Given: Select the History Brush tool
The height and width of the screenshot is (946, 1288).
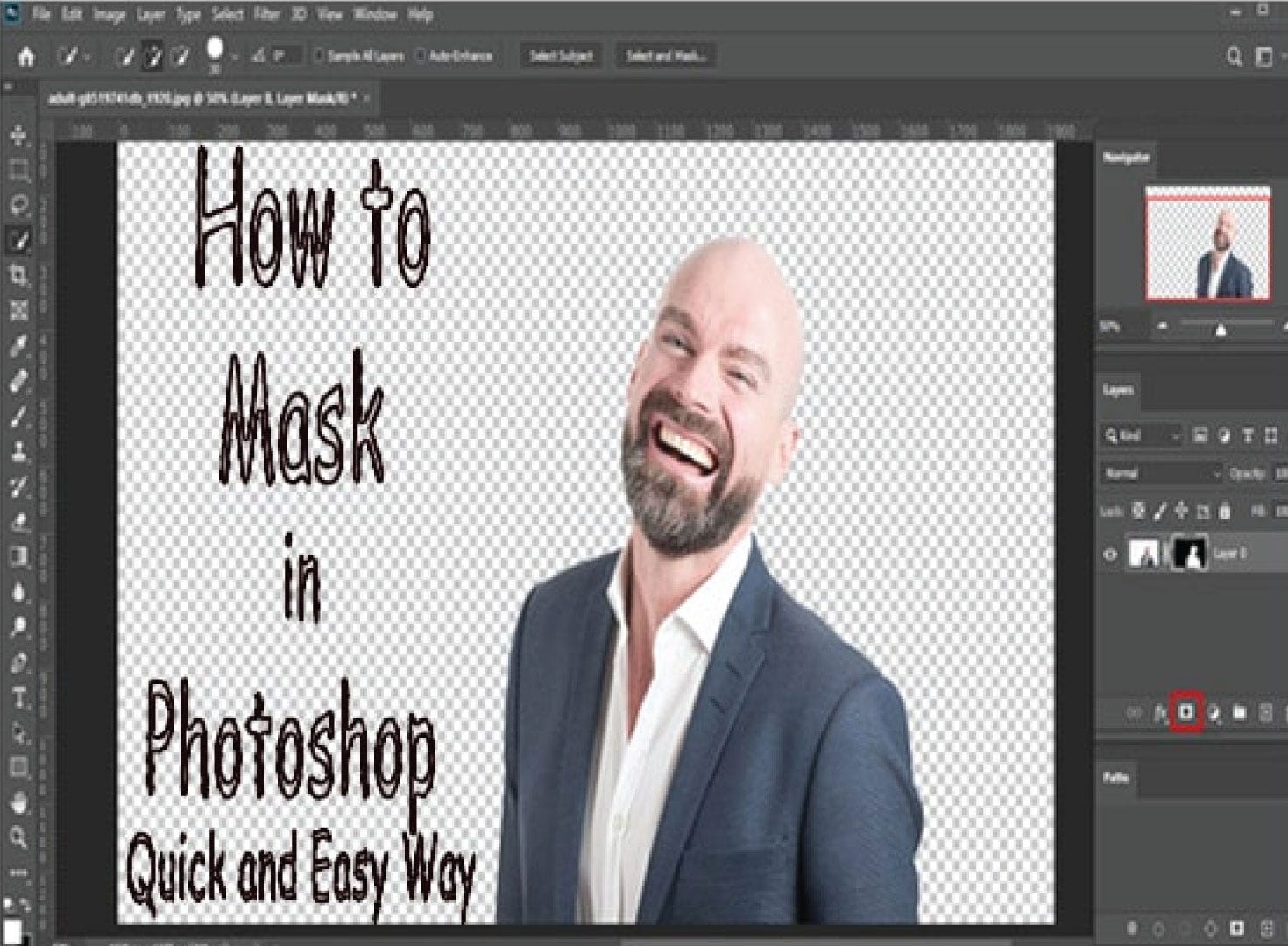Looking at the screenshot, I should (18, 486).
